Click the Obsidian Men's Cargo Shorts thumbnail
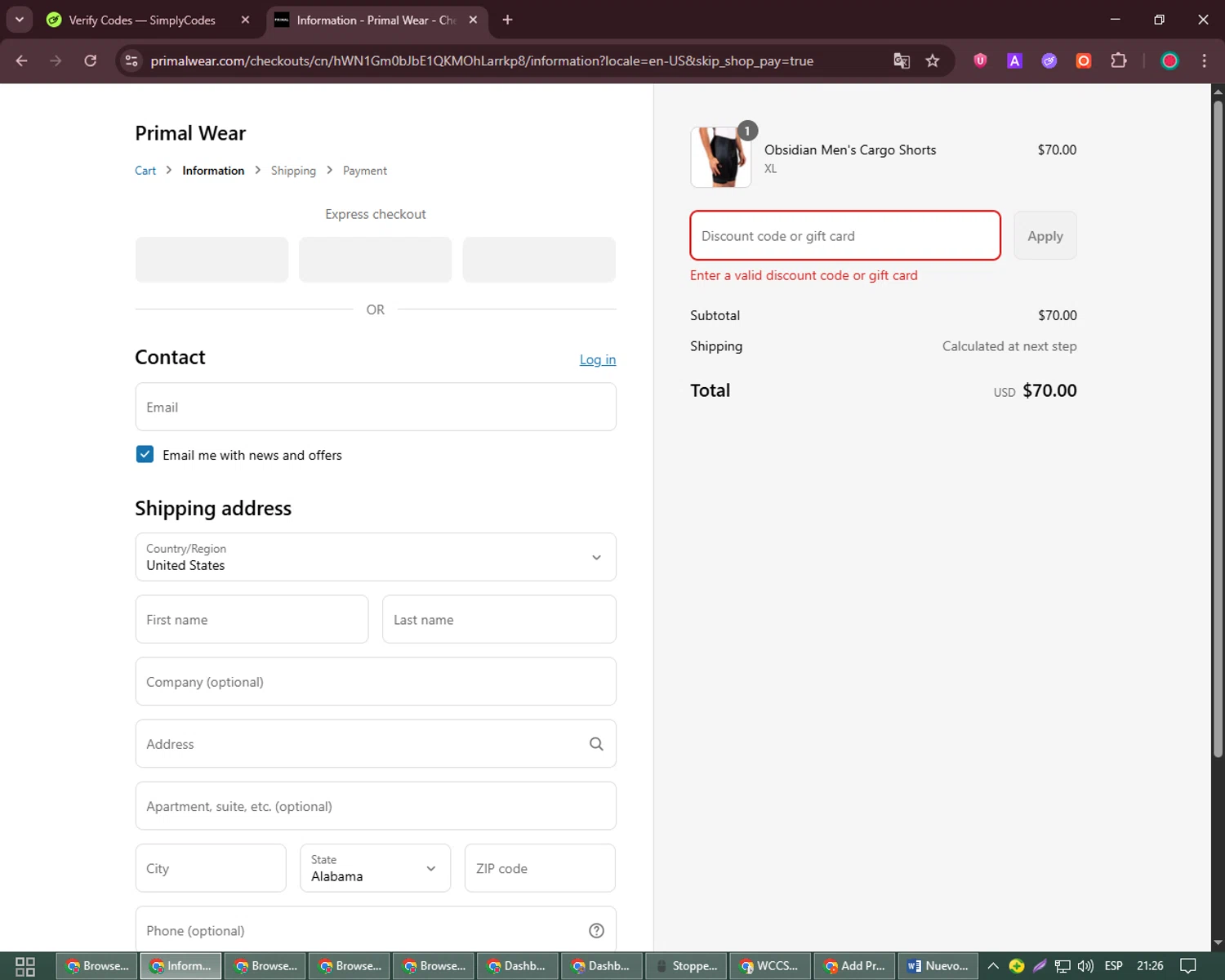 tap(720, 158)
